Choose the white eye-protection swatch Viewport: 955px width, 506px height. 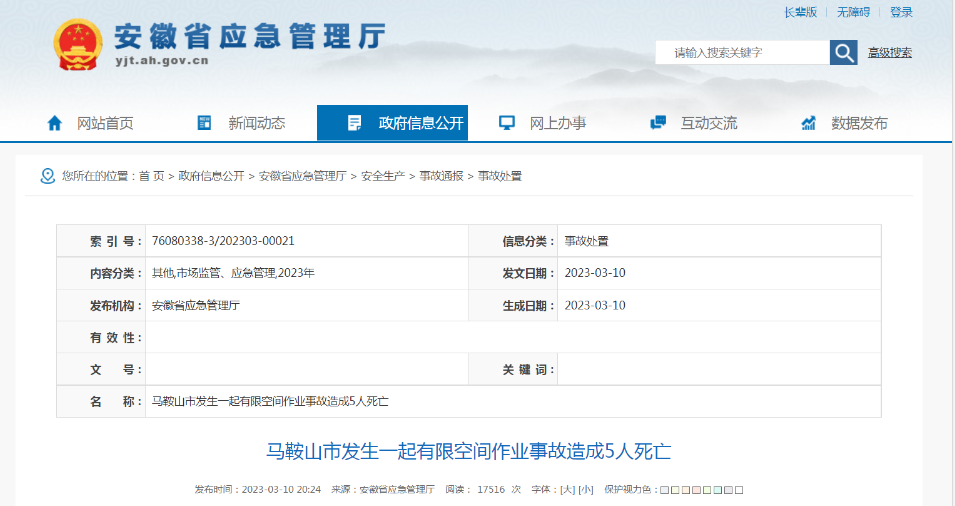tap(739, 490)
